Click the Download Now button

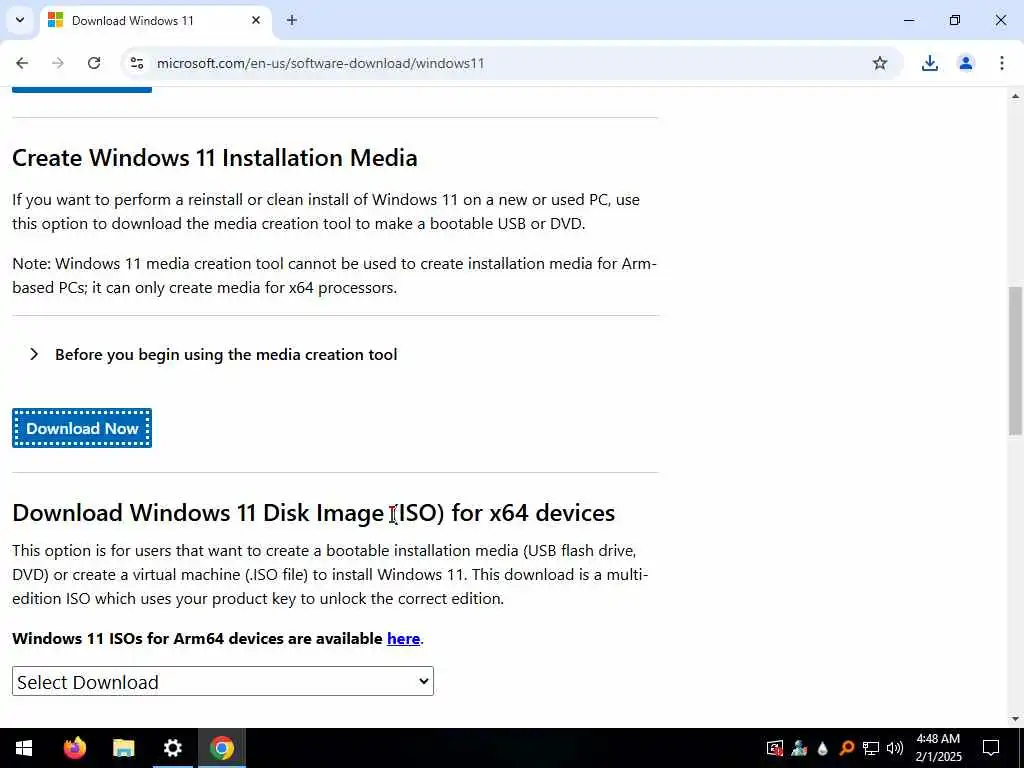click(x=82, y=428)
